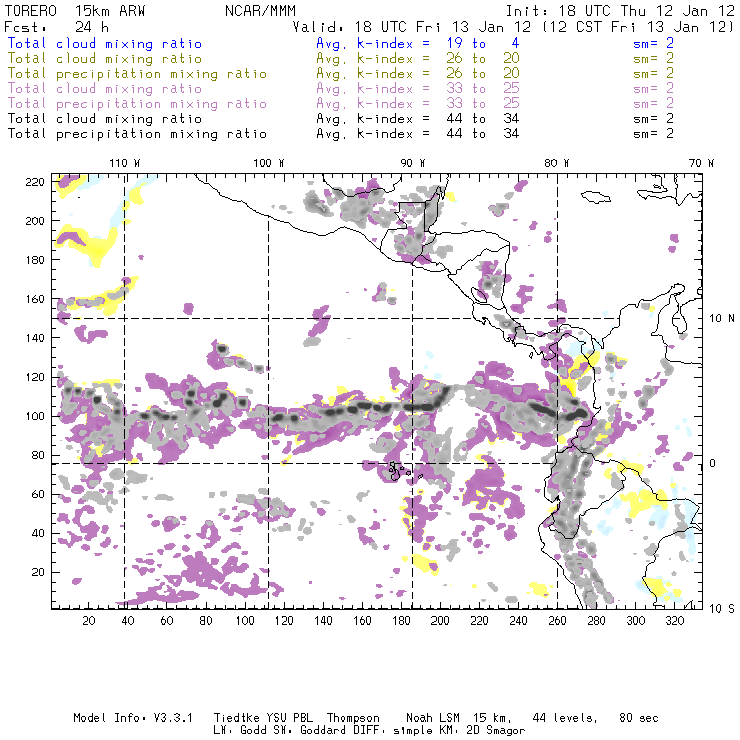Click the '120' tick label on vertical axis
Screen dimensions: 740x740
click(34, 377)
